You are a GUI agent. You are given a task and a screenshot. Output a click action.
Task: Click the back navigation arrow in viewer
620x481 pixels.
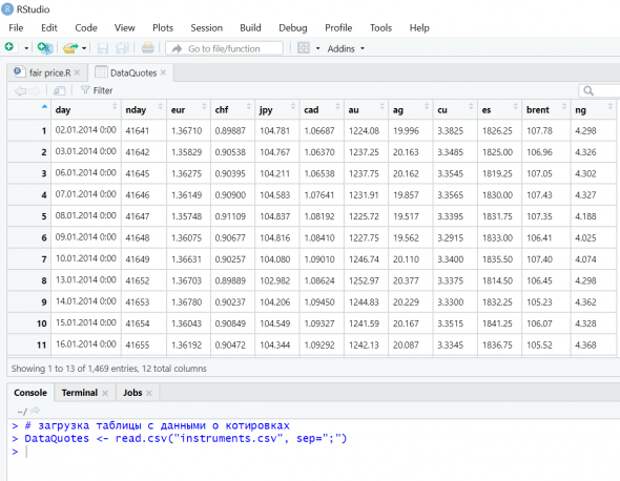coord(21,91)
